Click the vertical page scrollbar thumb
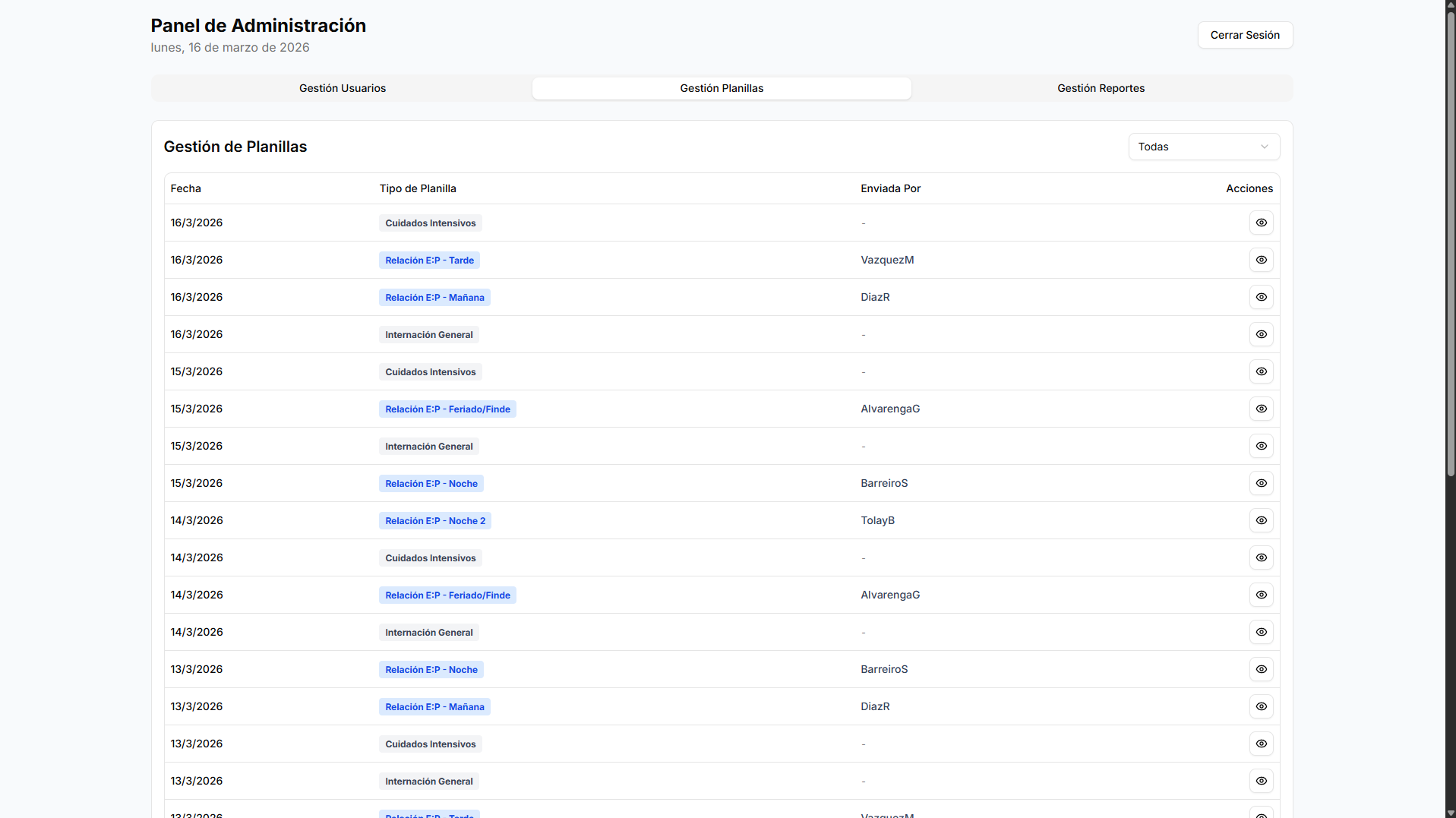Image resolution: width=1456 pixels, height=818 pixels. click(x=1450, y=243)
